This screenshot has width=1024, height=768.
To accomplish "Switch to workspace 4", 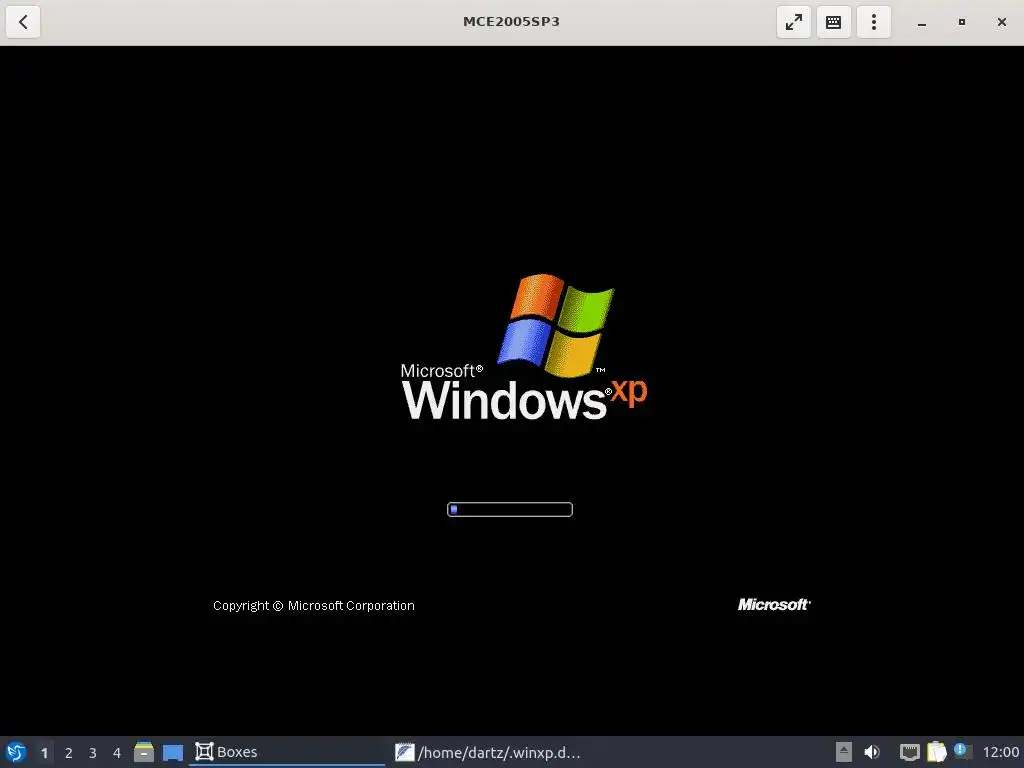I will (117, 753).
